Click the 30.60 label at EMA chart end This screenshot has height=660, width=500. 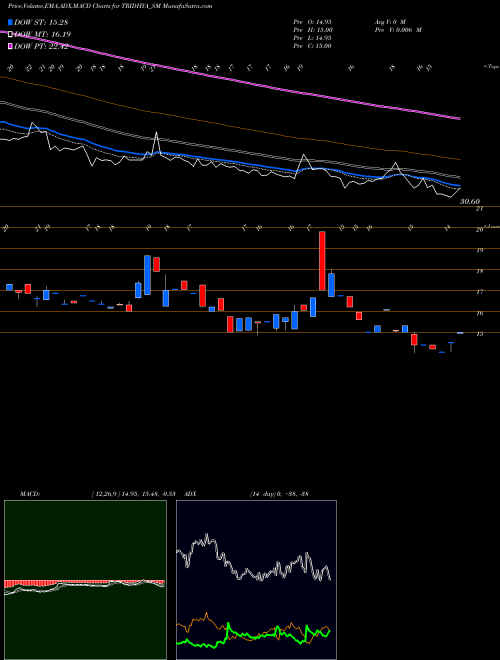click(x=470, y=202)
